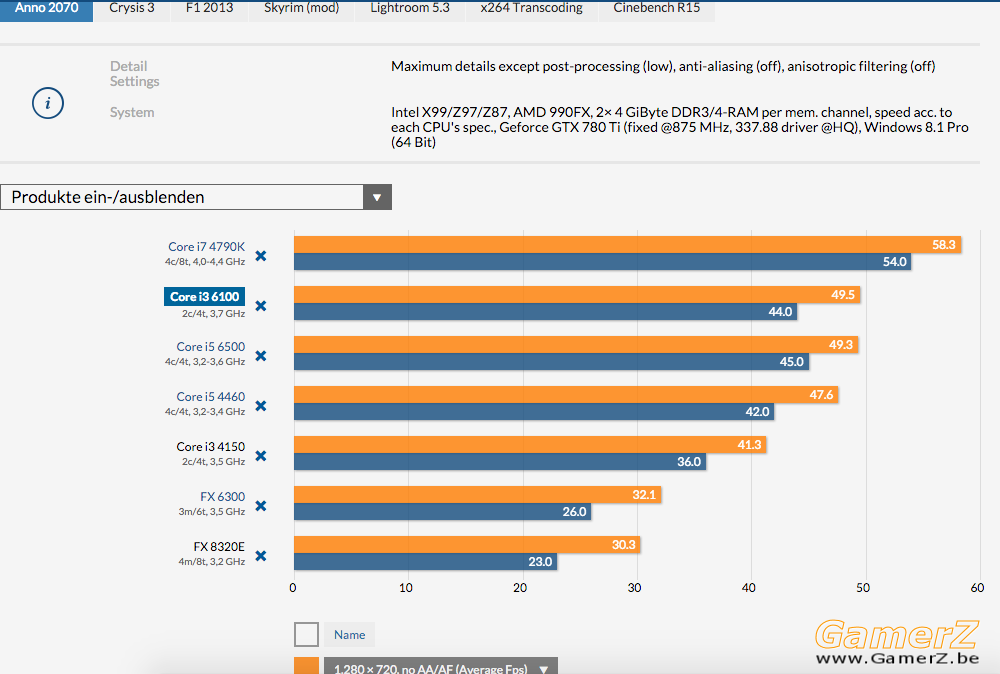Click the '4c/8t, 4,0-4,4 GHz' spec text
Image resolution: width=1000 pixels, height=674 pixels.
[x=205, y=261]
